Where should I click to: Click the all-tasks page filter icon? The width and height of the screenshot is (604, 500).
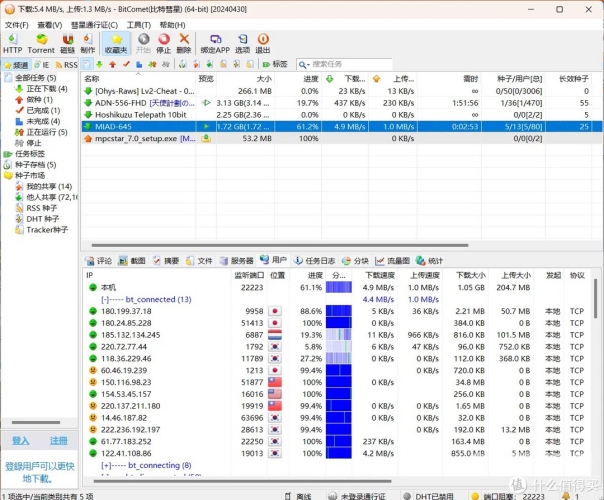87,64
